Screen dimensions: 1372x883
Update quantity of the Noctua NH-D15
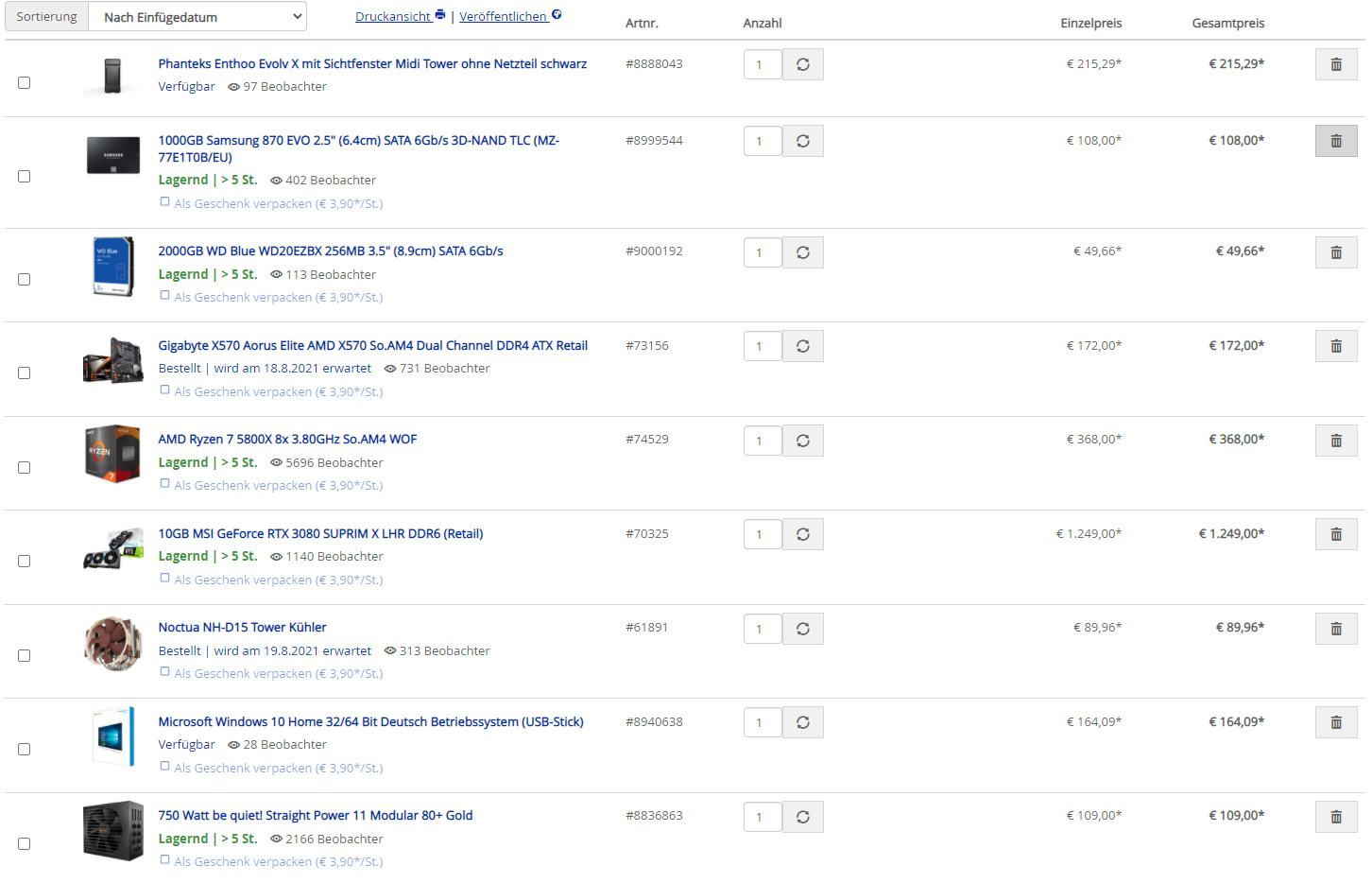pos(802,629)
